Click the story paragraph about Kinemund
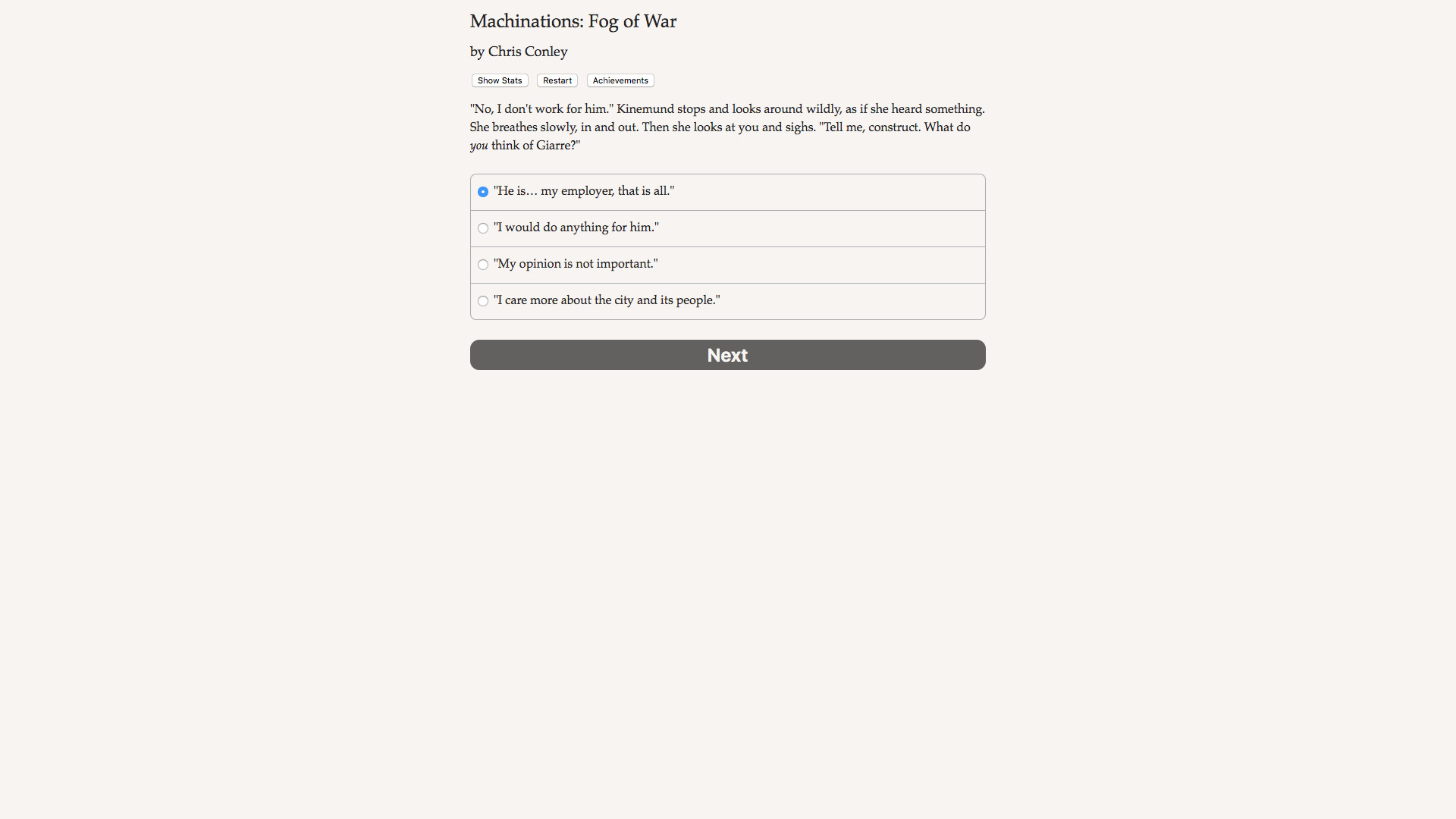The height and width of the screenshot is (819, 1456). click(x=726, y=127)
